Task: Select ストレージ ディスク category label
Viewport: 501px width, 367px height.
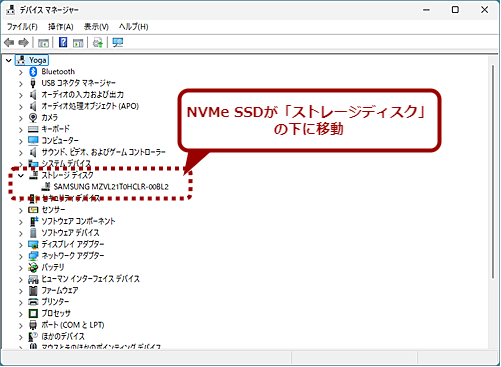Action: [x=67, y=175]
